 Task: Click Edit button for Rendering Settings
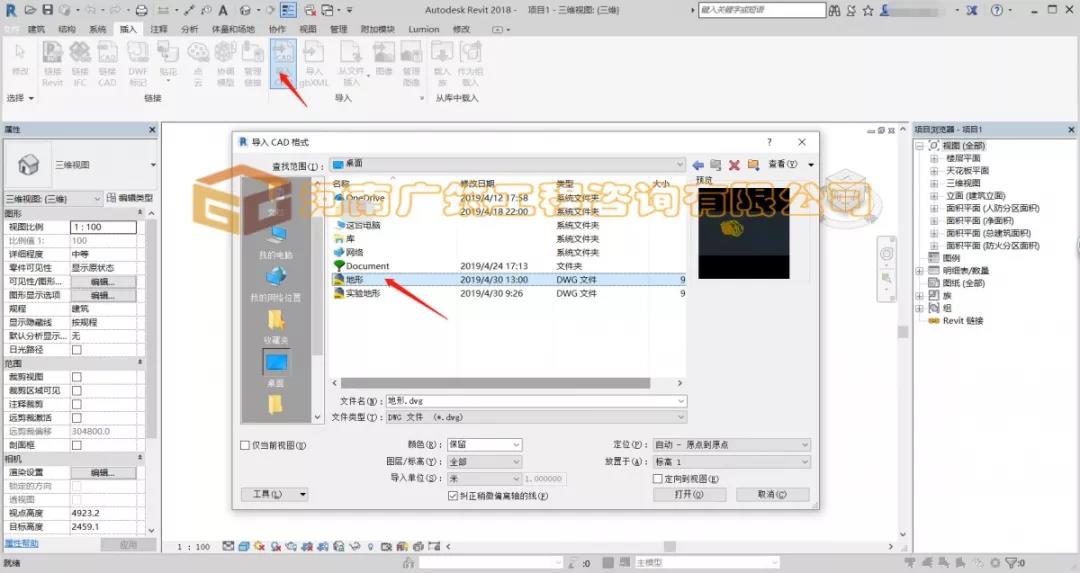103,472
